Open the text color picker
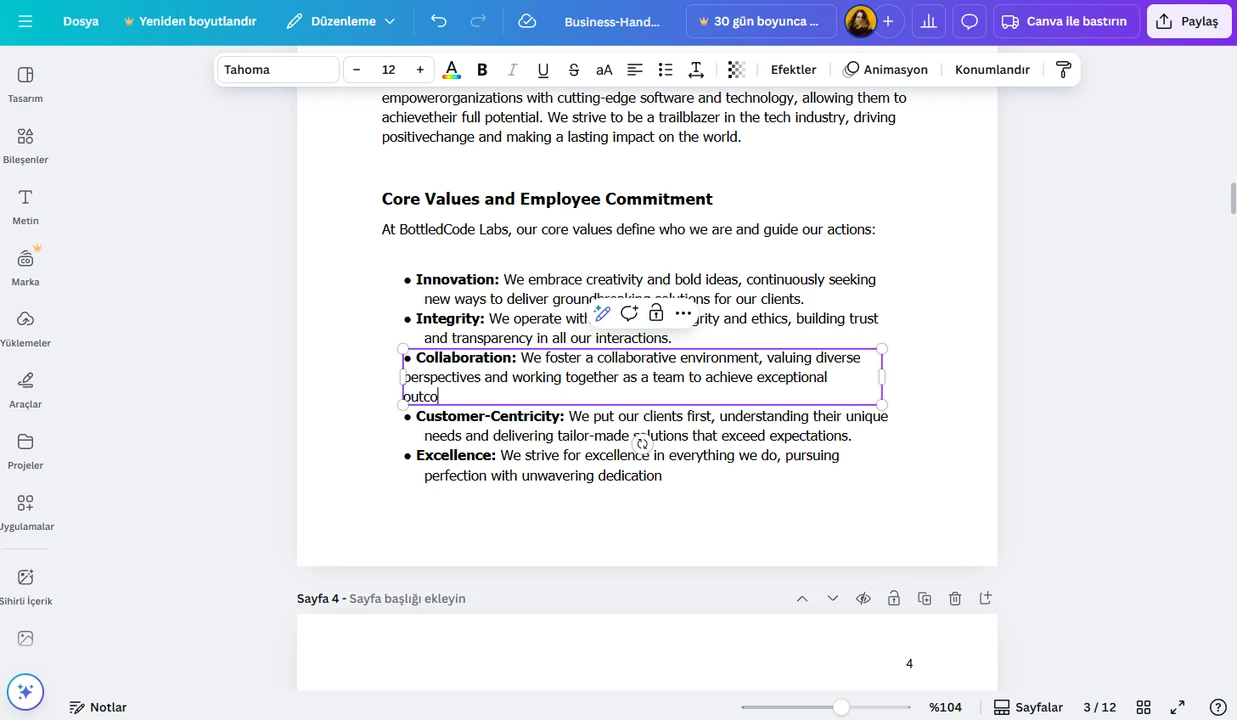The width and height of the screenshot is (1237, 720). (452, 70)
